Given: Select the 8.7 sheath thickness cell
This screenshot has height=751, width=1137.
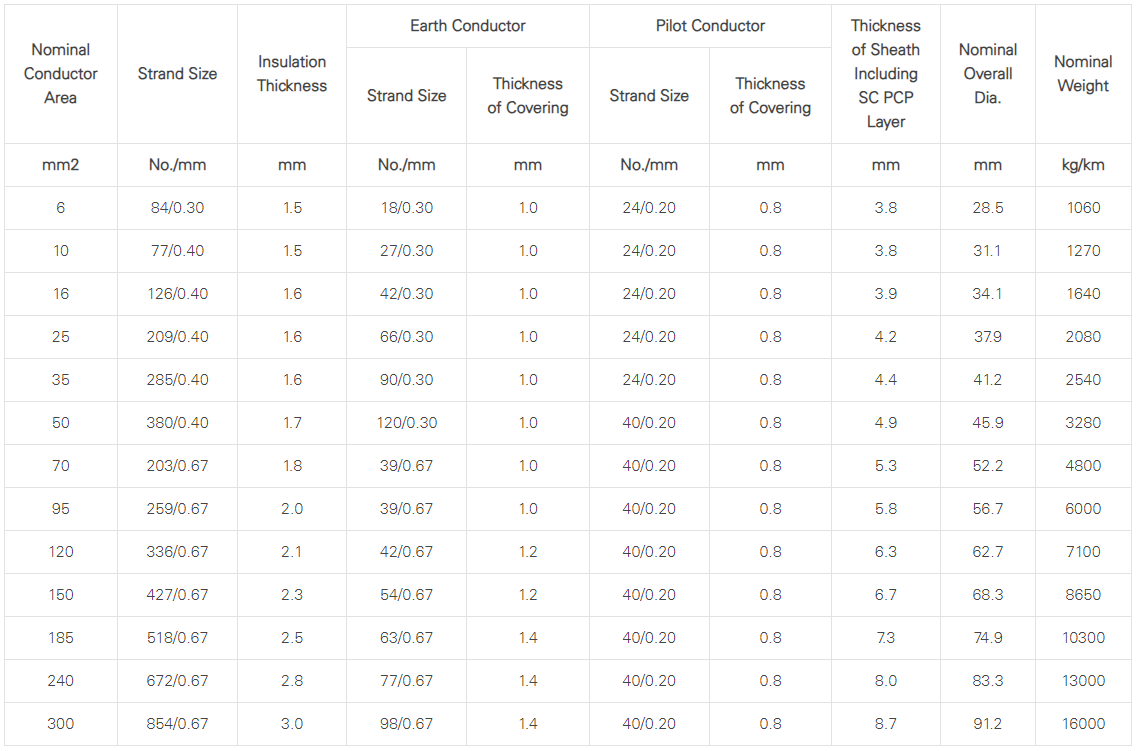Looking at the screenshot, I should 885,723.
